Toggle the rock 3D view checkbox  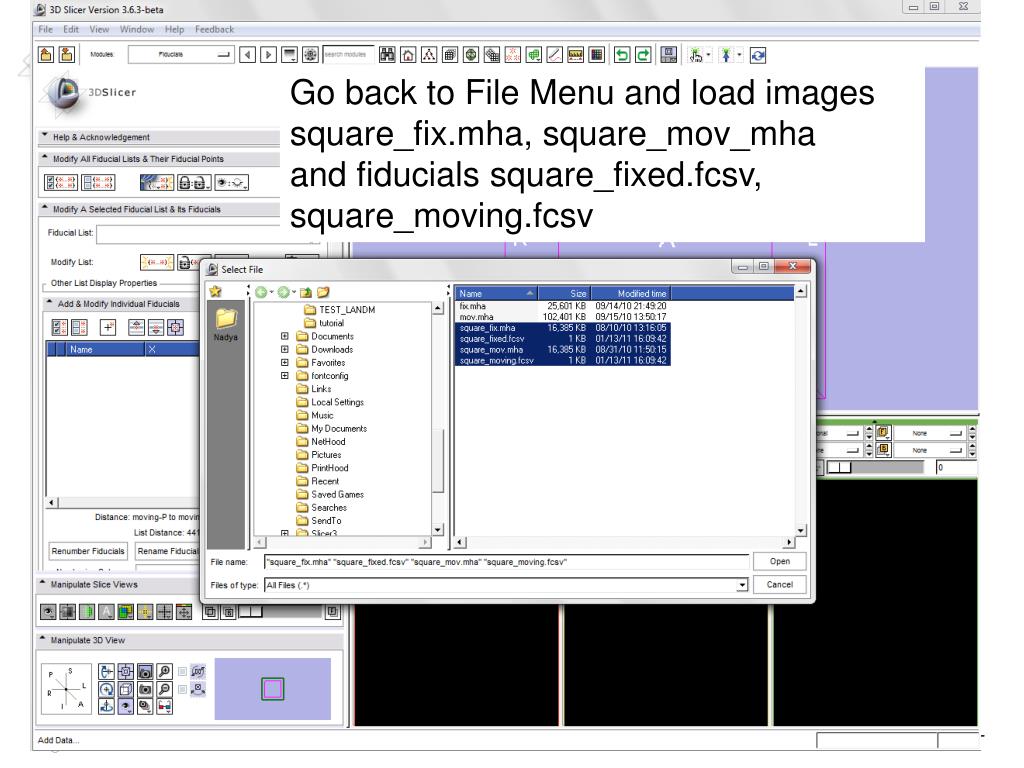182,689
